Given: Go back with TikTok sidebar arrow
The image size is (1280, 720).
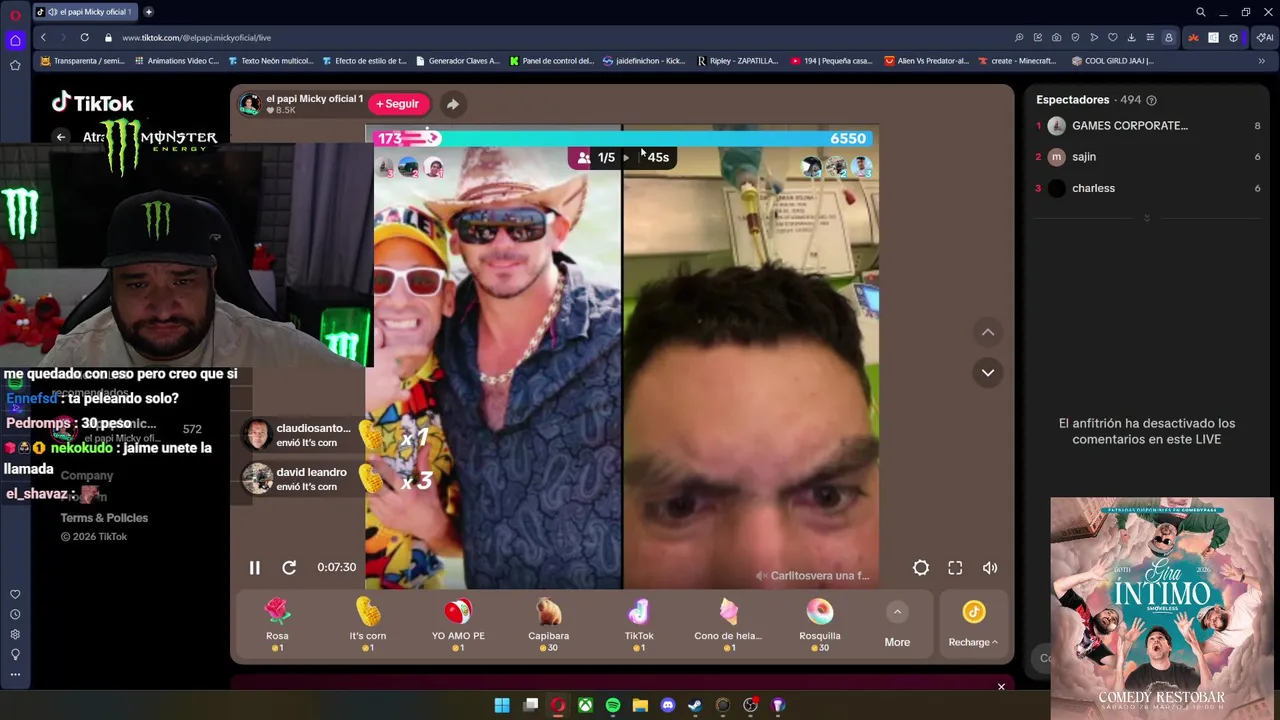Looking at the screenshot, I should pyautogui.click(x=61, y=137).
